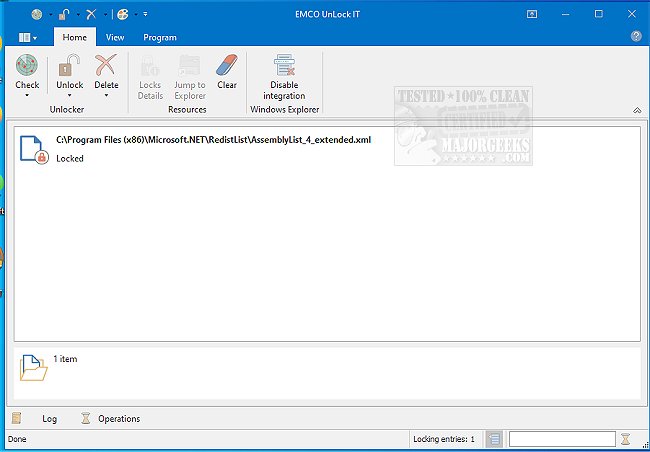Expand the Delete button dropdown arrow
The height and width of the screenshot is (452, 650).
click(106, 96)
